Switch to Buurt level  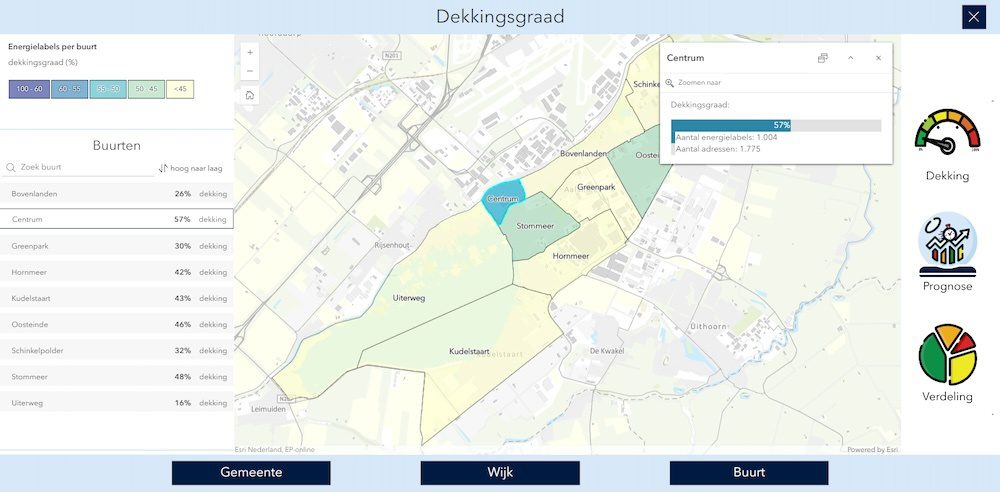[x=749, y=473]
